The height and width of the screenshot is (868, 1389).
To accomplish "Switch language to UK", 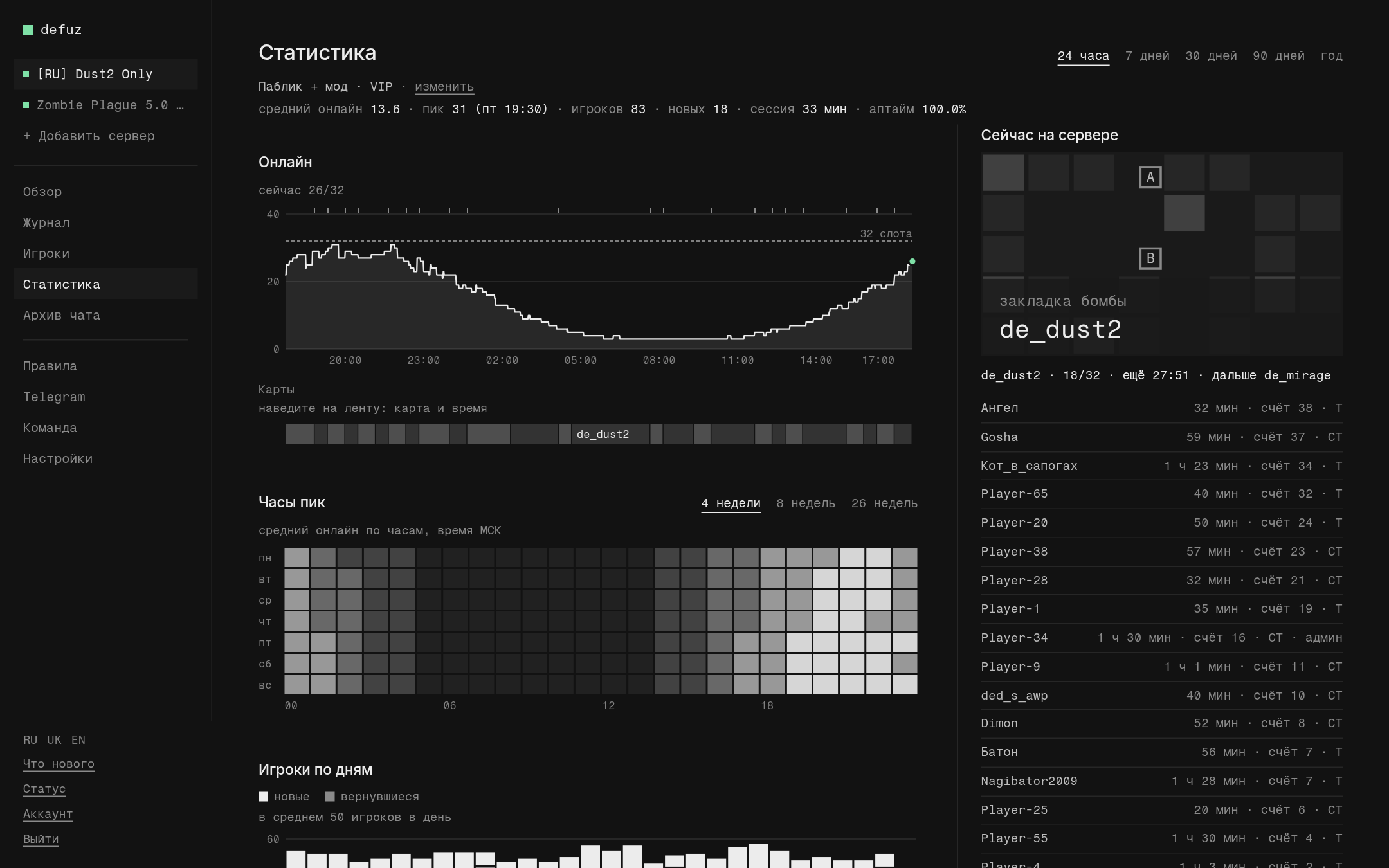I will [x=54, y=740].
